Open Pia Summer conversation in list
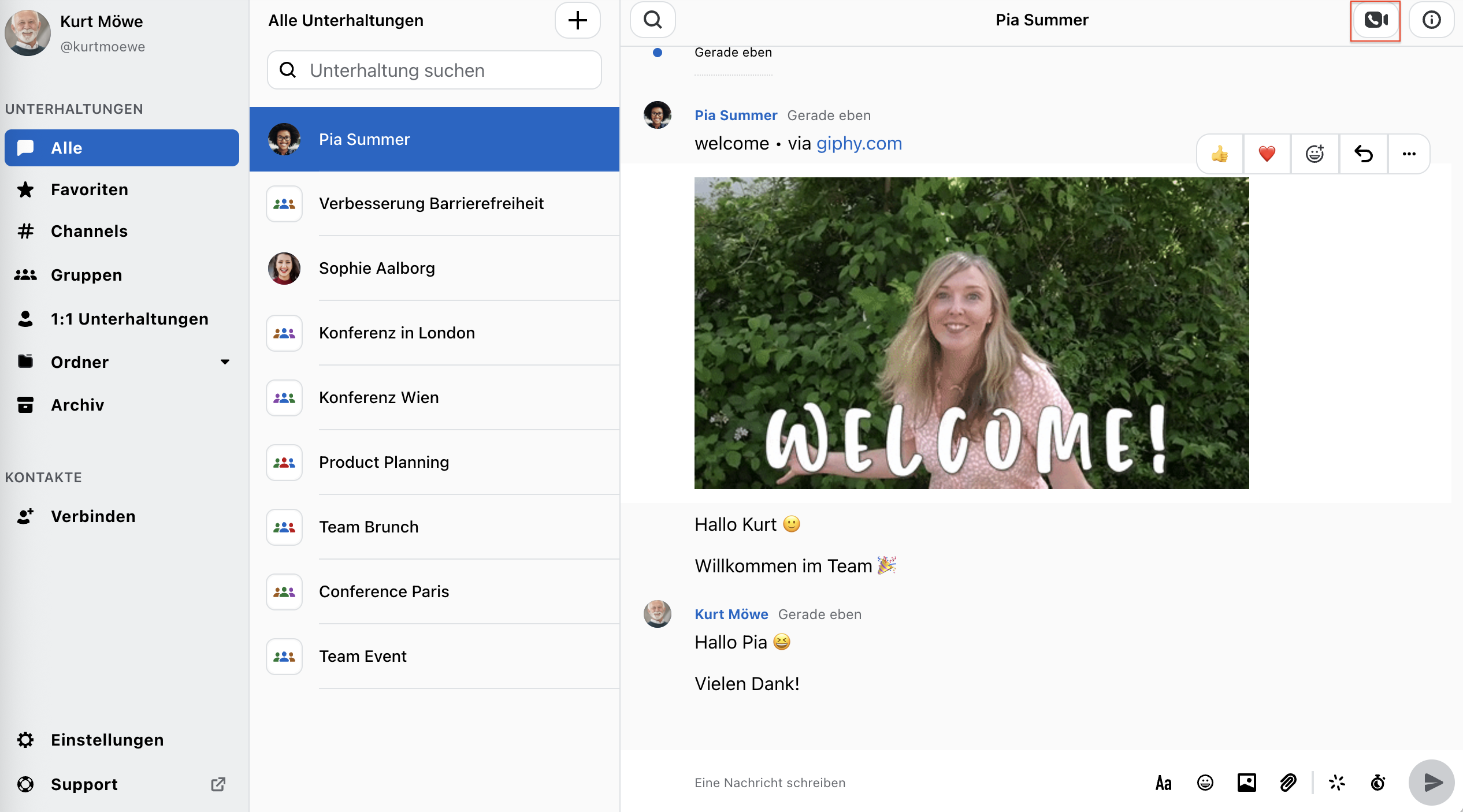1463x812 pixels. [x=435, y=139]
